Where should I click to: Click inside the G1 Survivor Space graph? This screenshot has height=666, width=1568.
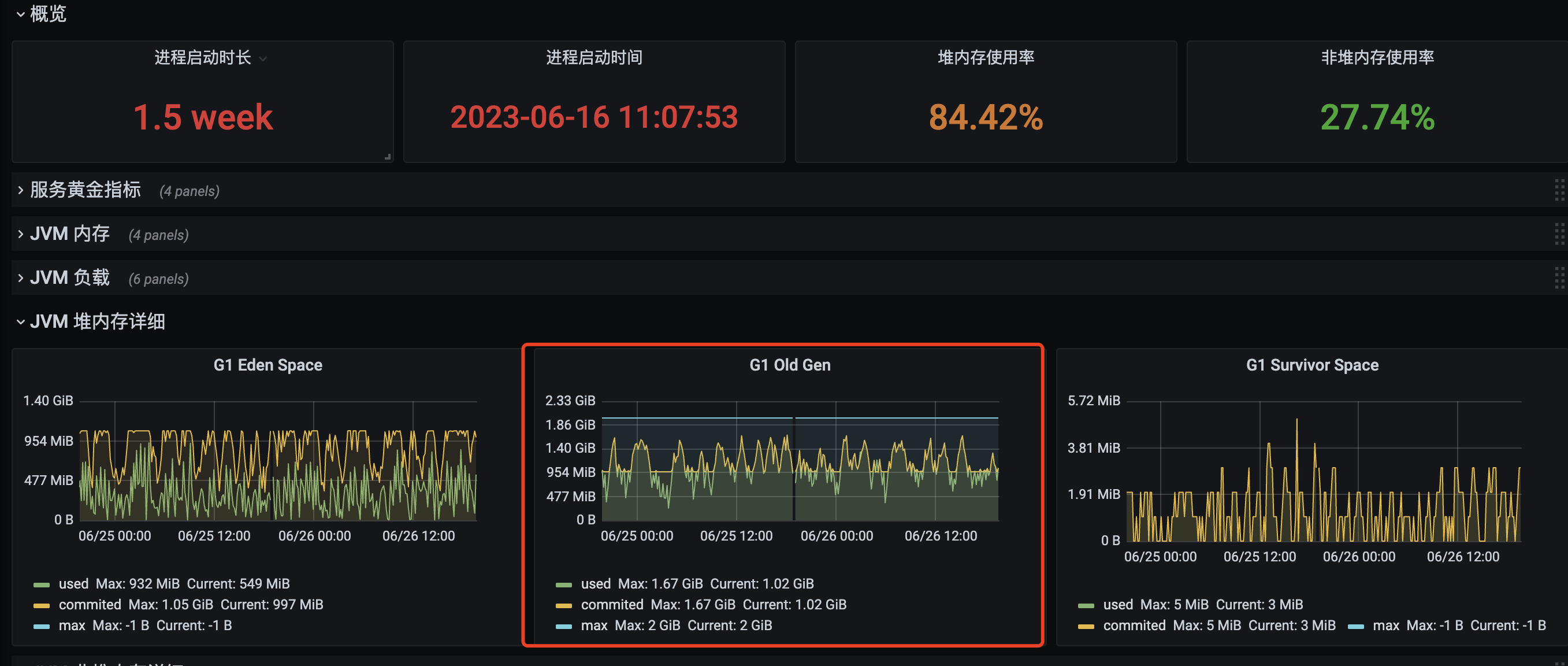click(1324, 471)
